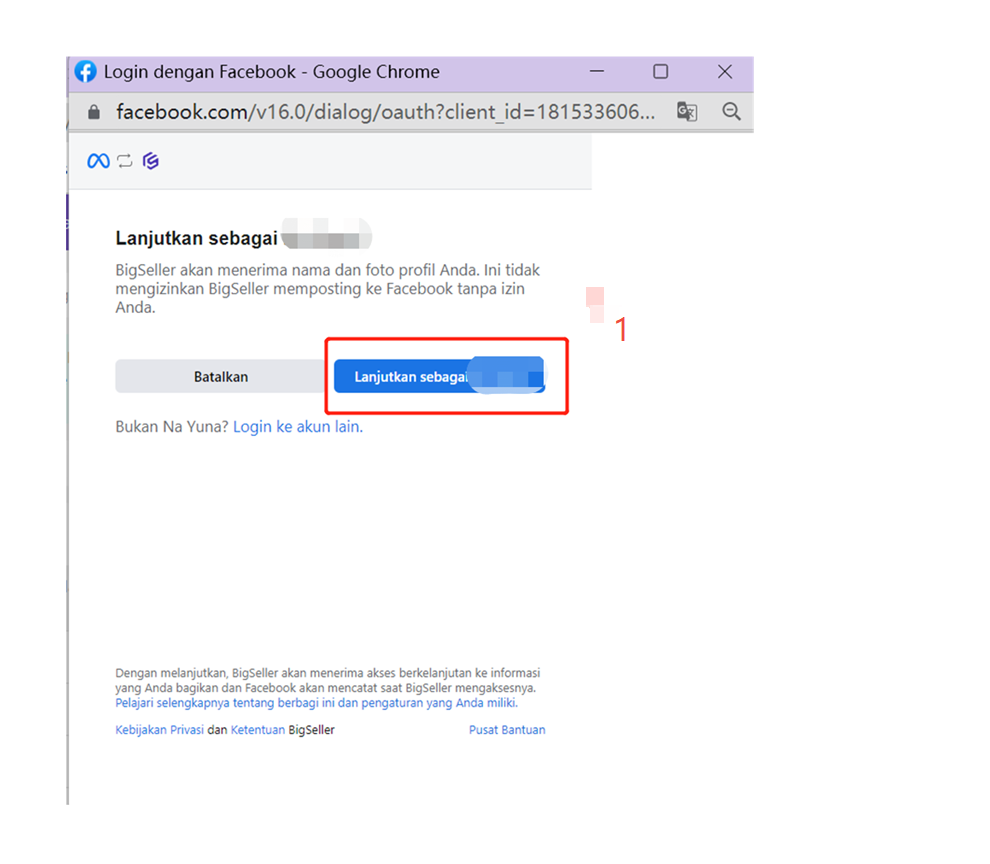Click the swap arrows icon between logos
This screenshot has width=990, height=864.
pyautogui.click(x=125, y=161)
